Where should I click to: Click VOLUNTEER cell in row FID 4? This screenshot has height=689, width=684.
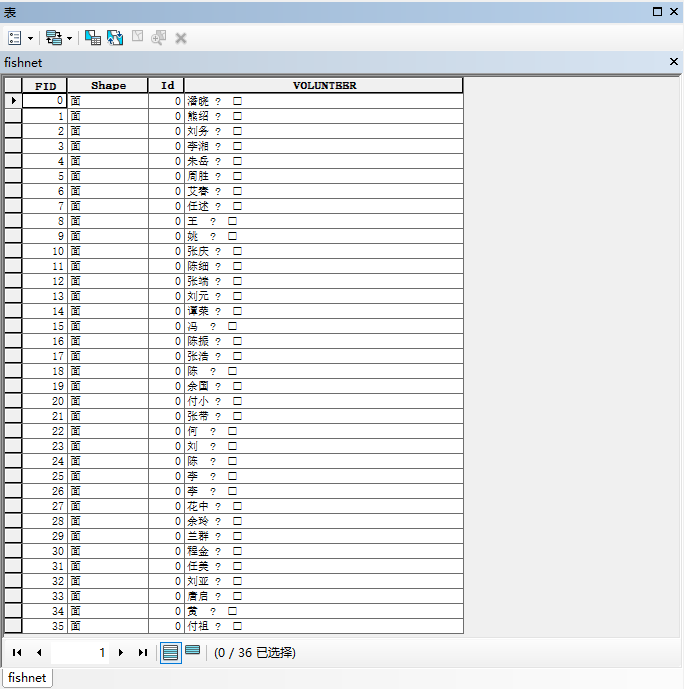point(324,161)
